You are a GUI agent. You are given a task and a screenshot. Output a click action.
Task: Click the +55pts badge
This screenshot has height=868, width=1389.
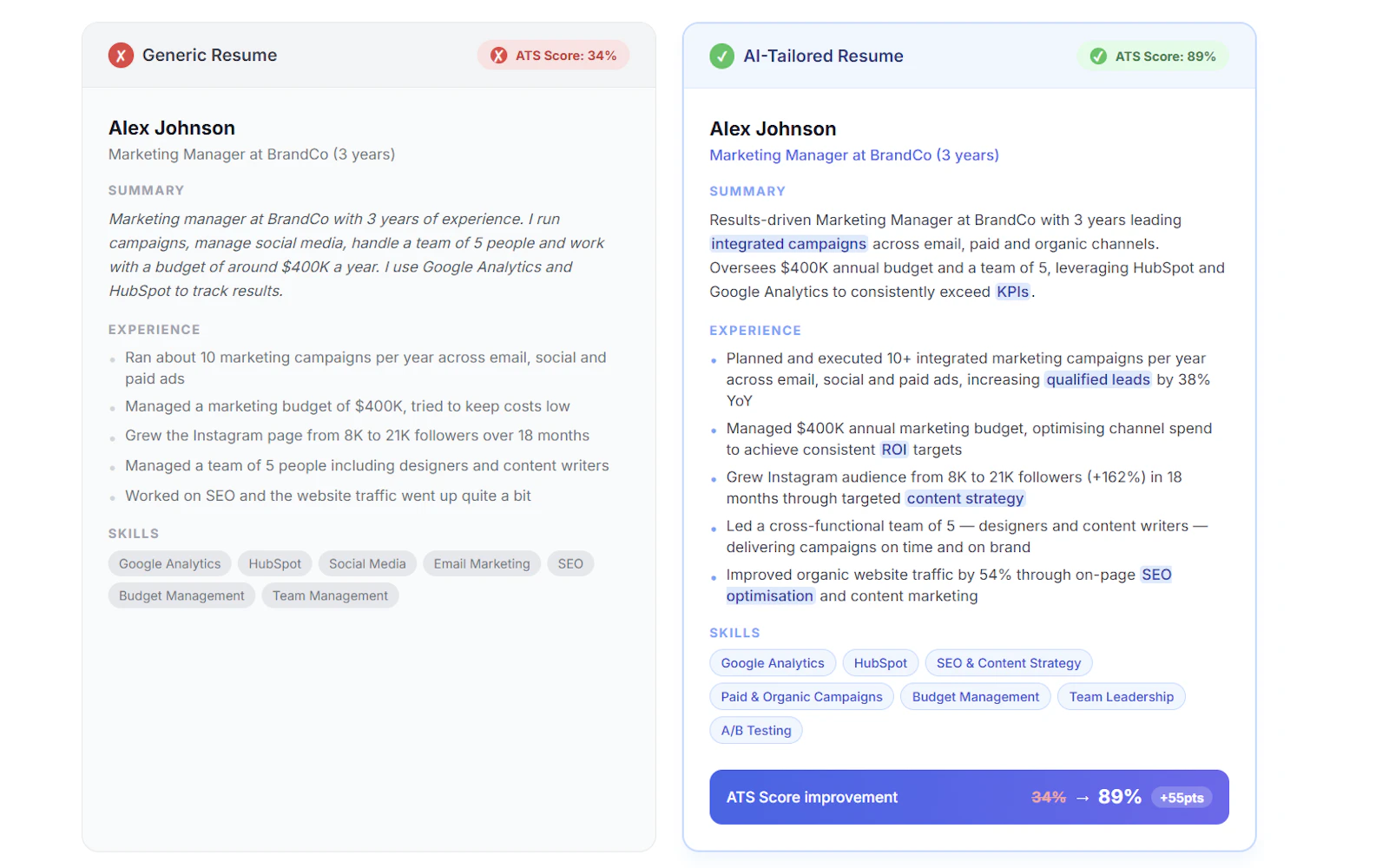tap(1182, 798)
